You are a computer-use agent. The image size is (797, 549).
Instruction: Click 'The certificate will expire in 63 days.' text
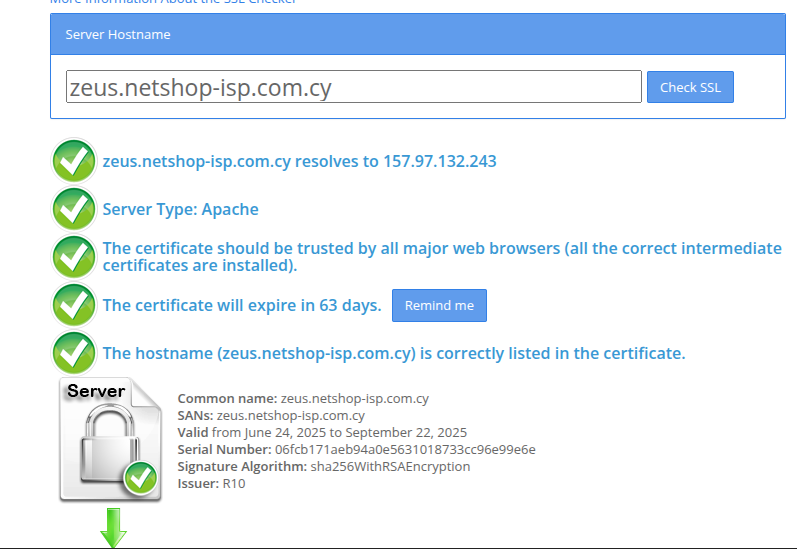[x=242, y=305]
